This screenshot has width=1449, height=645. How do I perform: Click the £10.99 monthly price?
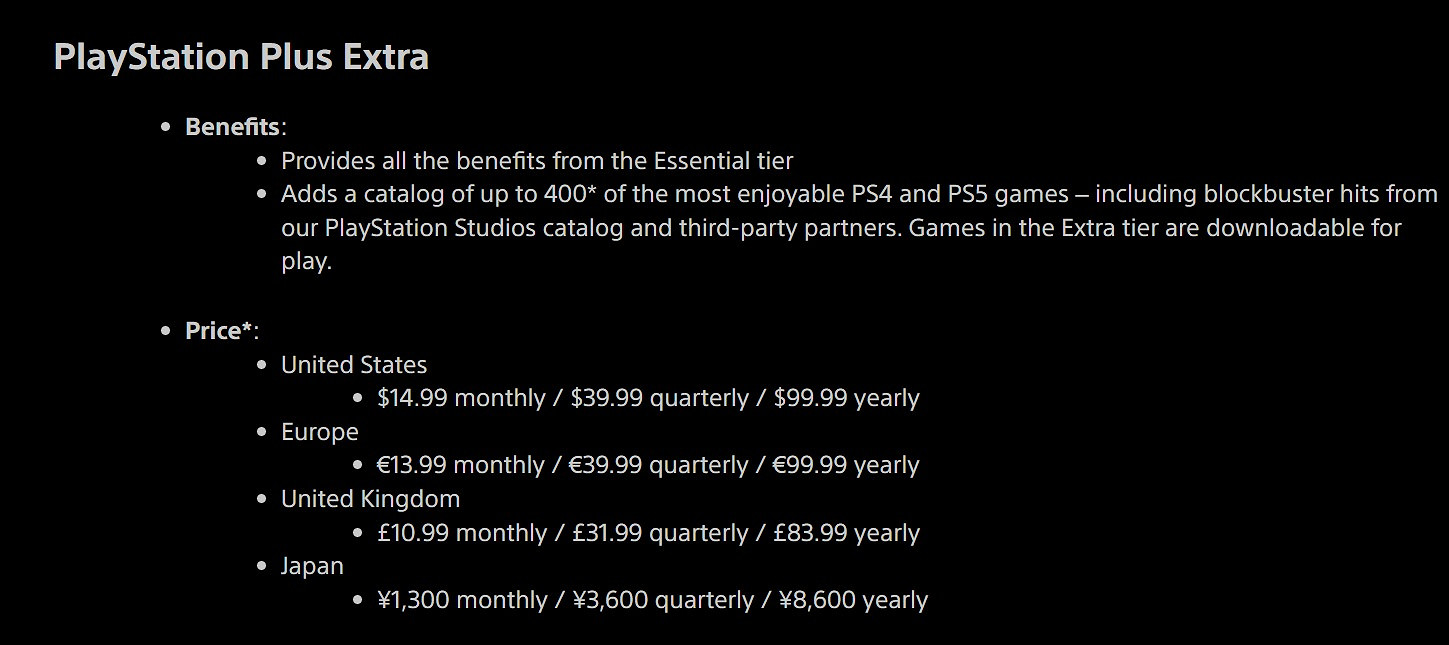461,533
